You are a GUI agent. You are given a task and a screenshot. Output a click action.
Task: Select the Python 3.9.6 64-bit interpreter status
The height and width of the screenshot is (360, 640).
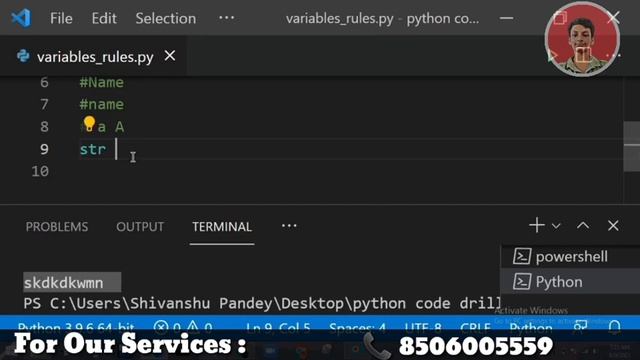tap(76, 327)
